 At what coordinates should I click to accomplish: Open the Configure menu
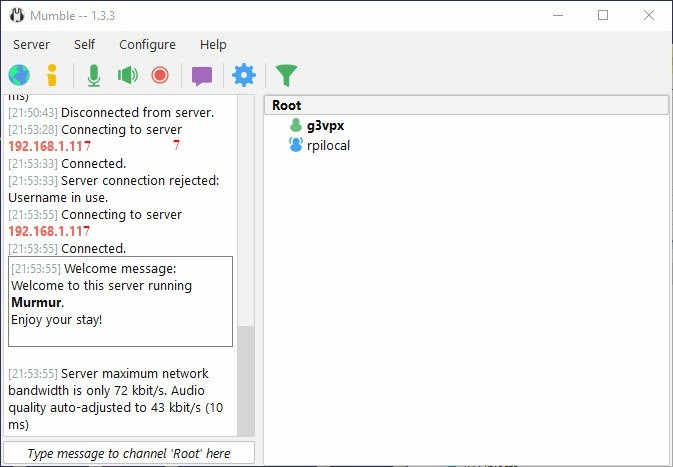(147, 45)
